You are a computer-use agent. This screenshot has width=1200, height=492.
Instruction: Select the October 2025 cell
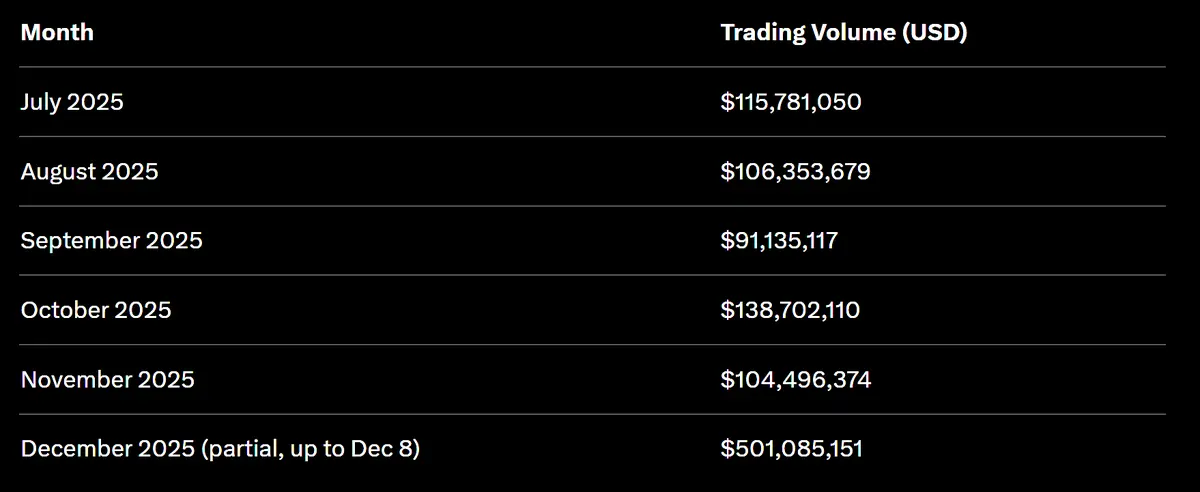[x=96, y=310]
